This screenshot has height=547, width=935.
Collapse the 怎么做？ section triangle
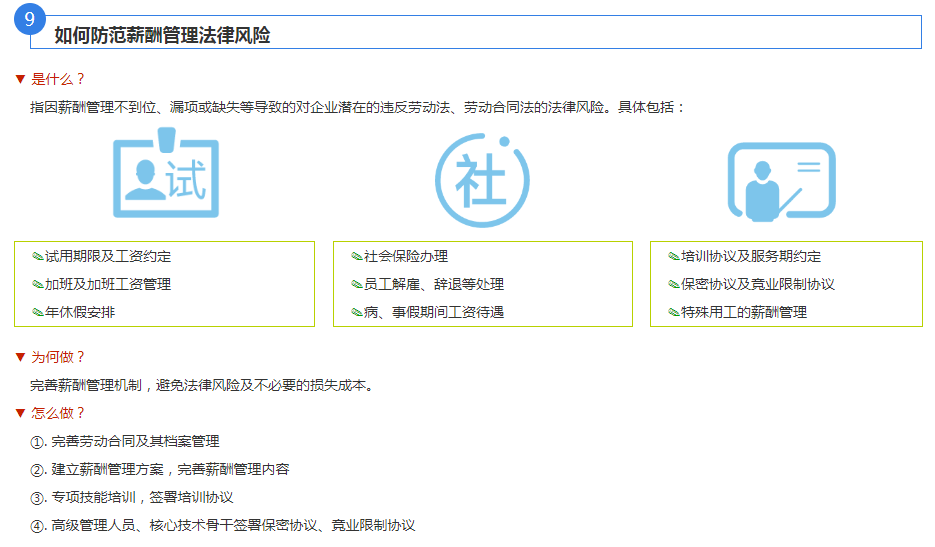[20, 413]
